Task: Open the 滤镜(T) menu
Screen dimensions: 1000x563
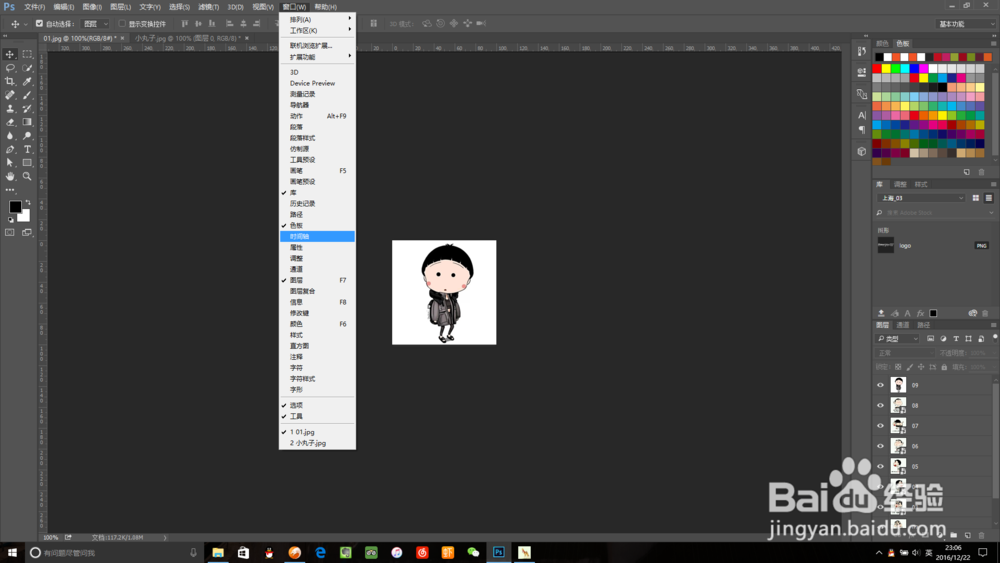Action: (209, 7)
